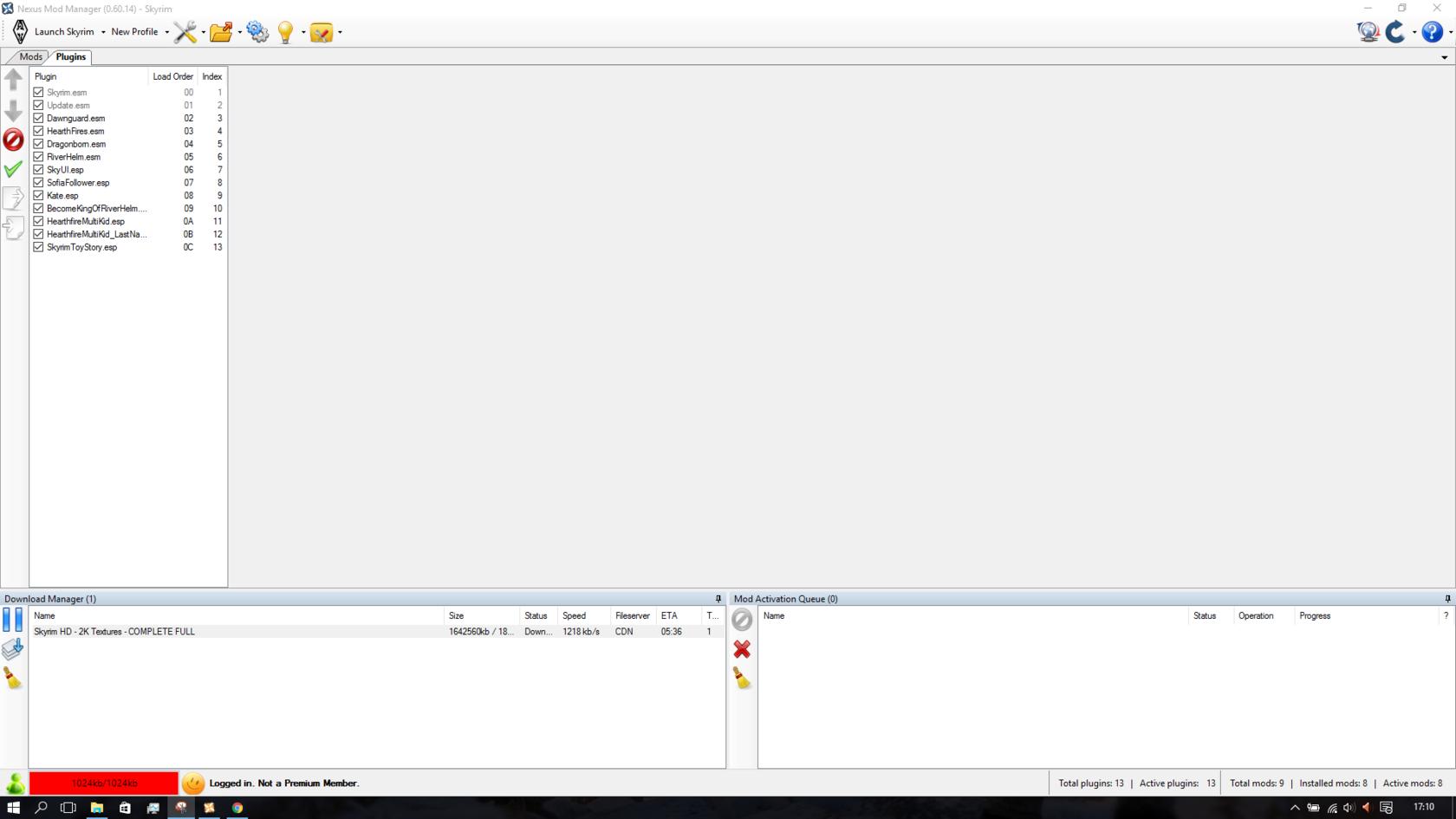Disable all plugins with the red prohibition icon
Screen dimensions: 1456x819
click(13, 140)
